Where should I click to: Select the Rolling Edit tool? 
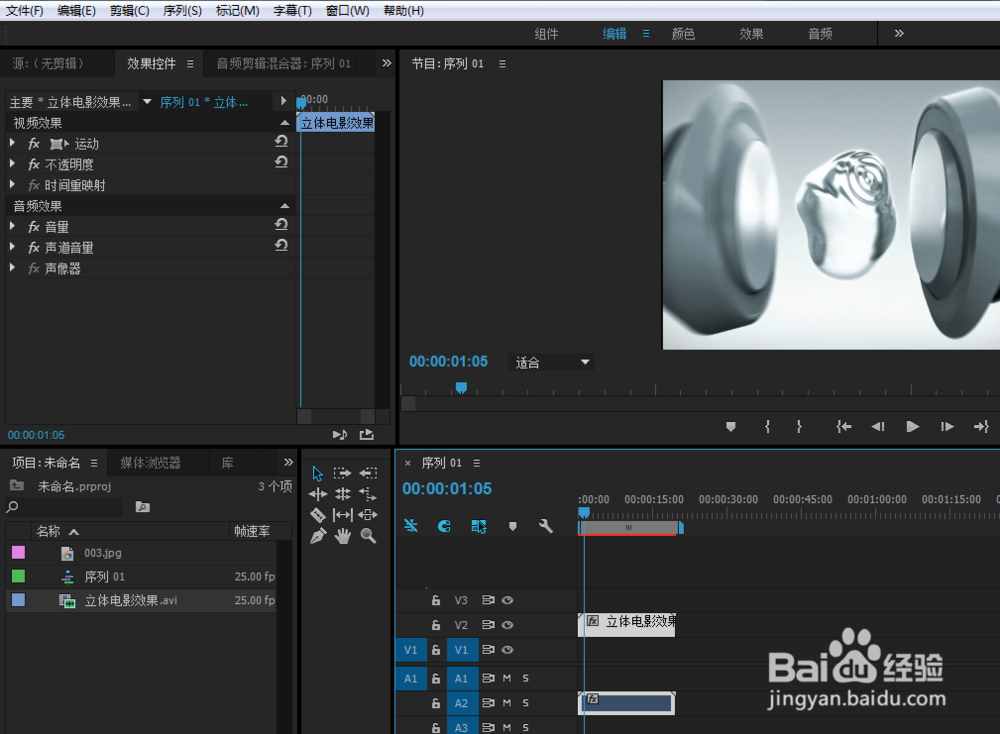pos(343,494)
